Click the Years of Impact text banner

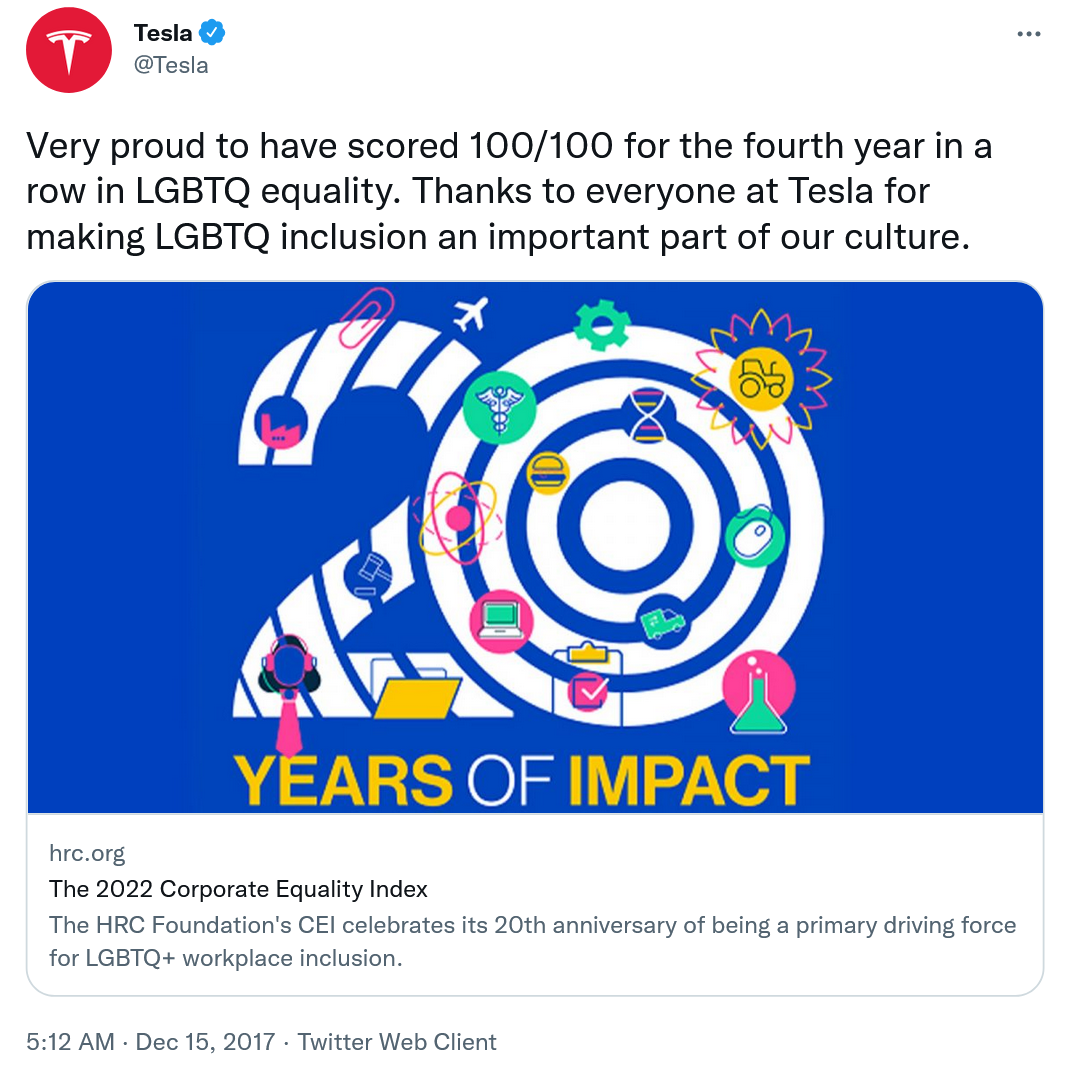pos(521,780)
